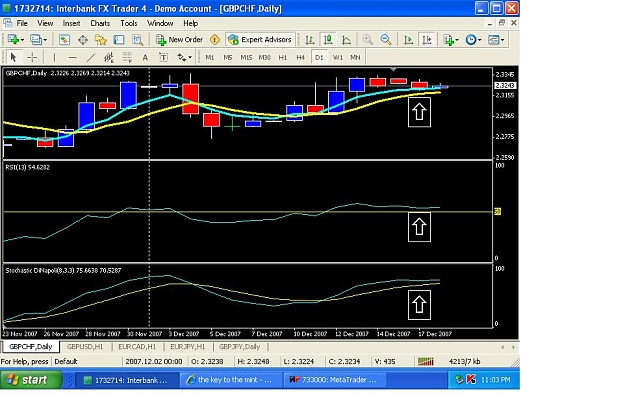Click the New Chart toolbar icon
Screen dimensions: 625x405
(x=13, y=39)
